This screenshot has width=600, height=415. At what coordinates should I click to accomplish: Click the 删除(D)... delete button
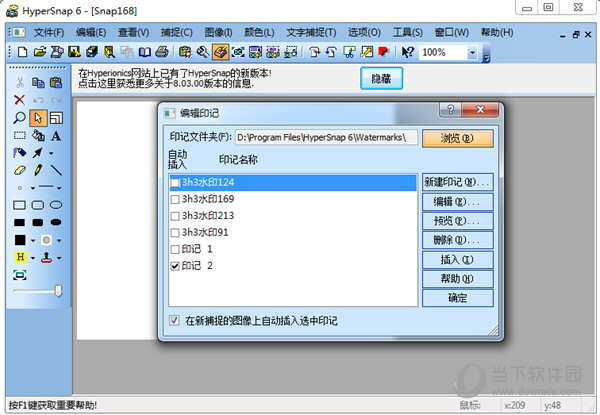click(x=458, y=240)
